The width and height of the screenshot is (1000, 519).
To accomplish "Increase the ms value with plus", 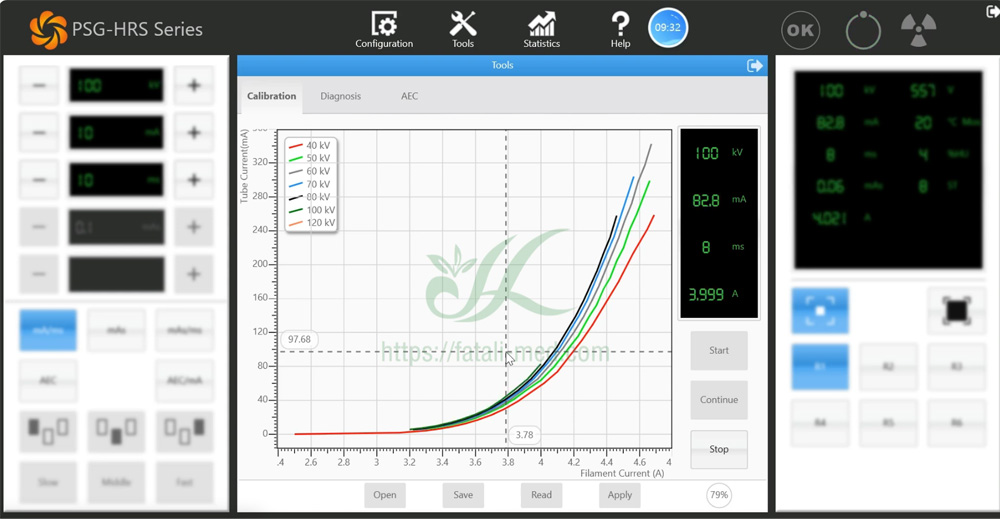I will [194, 180].
